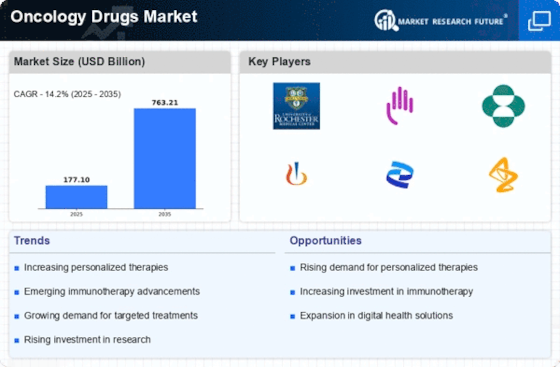This screenshot has width=560, height=367.
Task: Click the 2025 bar in chart
Action: pos(76,197)
